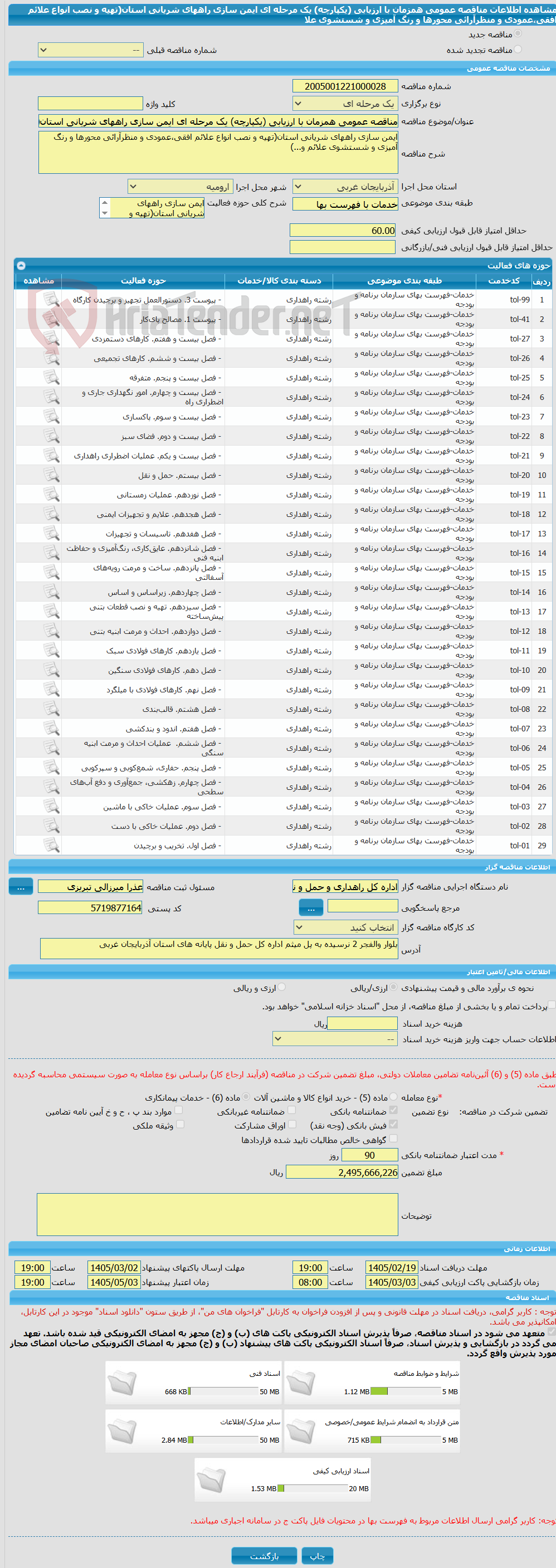Open account info for document fee dropdown
This screenshot has height=1568, width=556.
(335, 1039)
